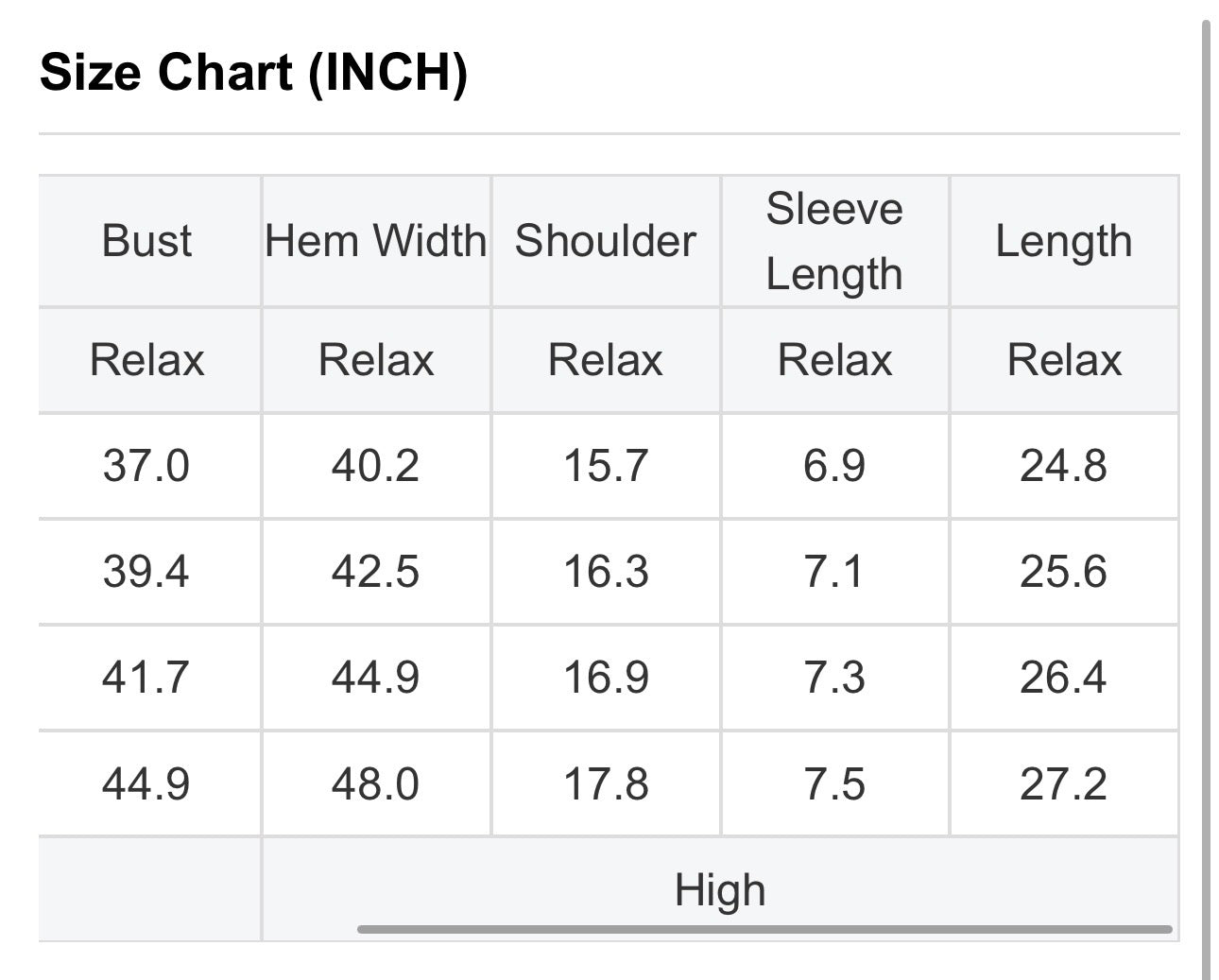Click the 27.2 length value cell
The width and height of the screenshot is (1219, 980).
pyautogui.click(x=1064, y=783)
